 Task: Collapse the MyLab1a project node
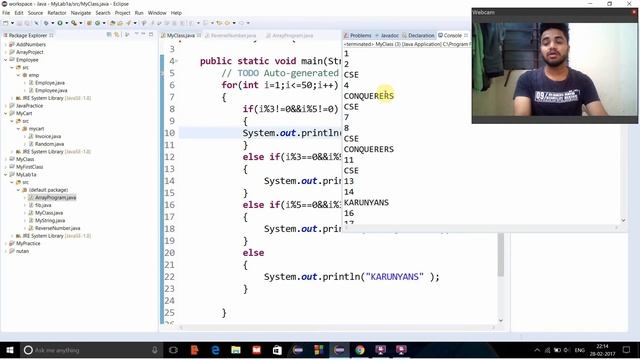[6, 174]
